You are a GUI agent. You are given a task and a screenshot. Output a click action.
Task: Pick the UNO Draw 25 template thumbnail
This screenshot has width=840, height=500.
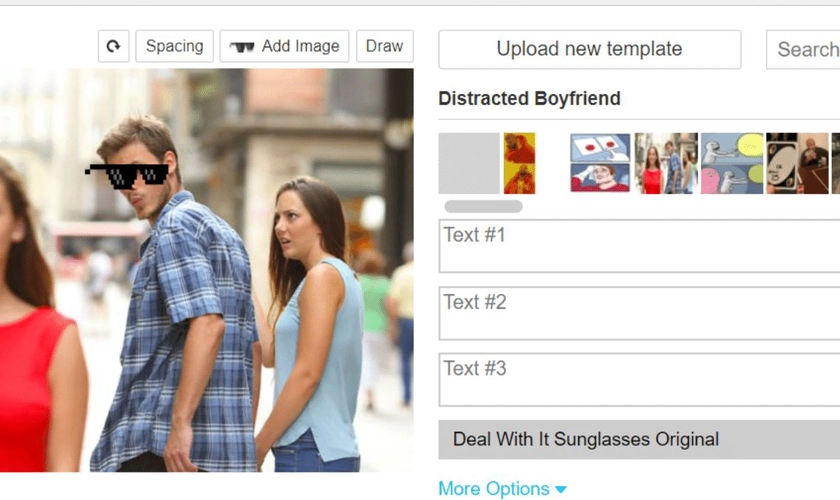pyautogui.click(x=797, y=163)
